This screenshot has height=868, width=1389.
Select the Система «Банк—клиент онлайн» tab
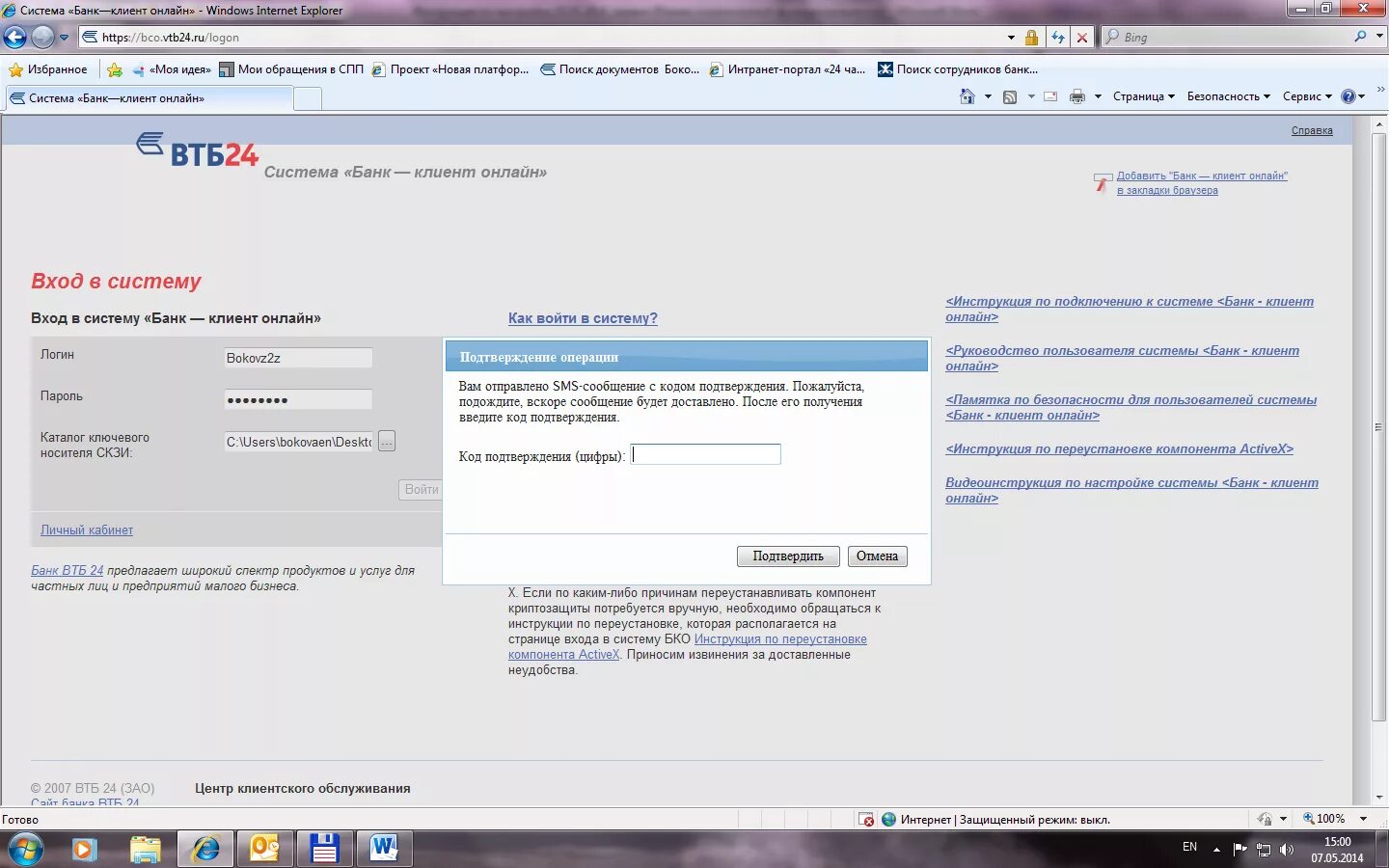[149, 98]
